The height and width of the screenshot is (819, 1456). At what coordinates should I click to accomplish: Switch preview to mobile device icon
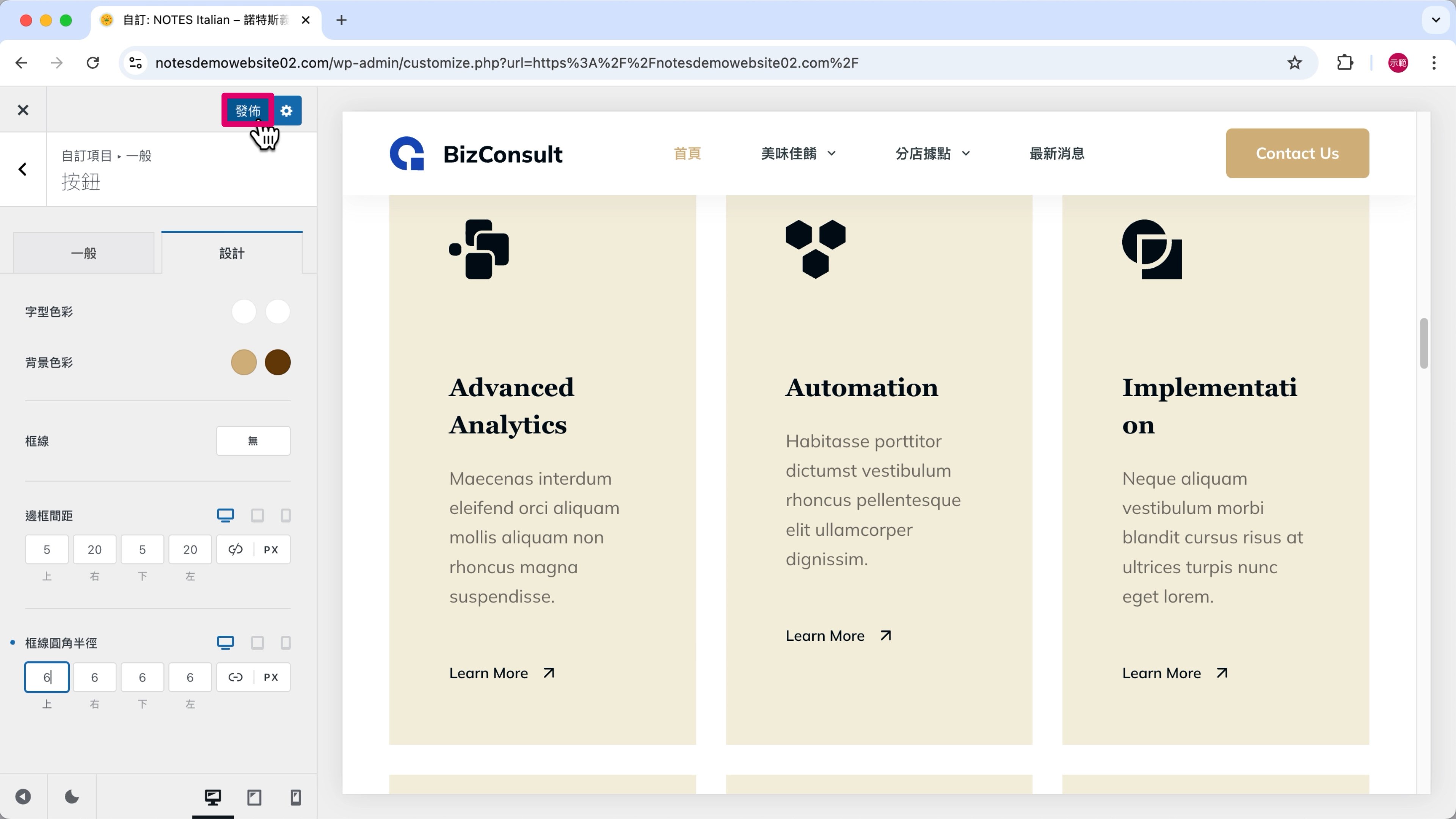tap(295, 797)
